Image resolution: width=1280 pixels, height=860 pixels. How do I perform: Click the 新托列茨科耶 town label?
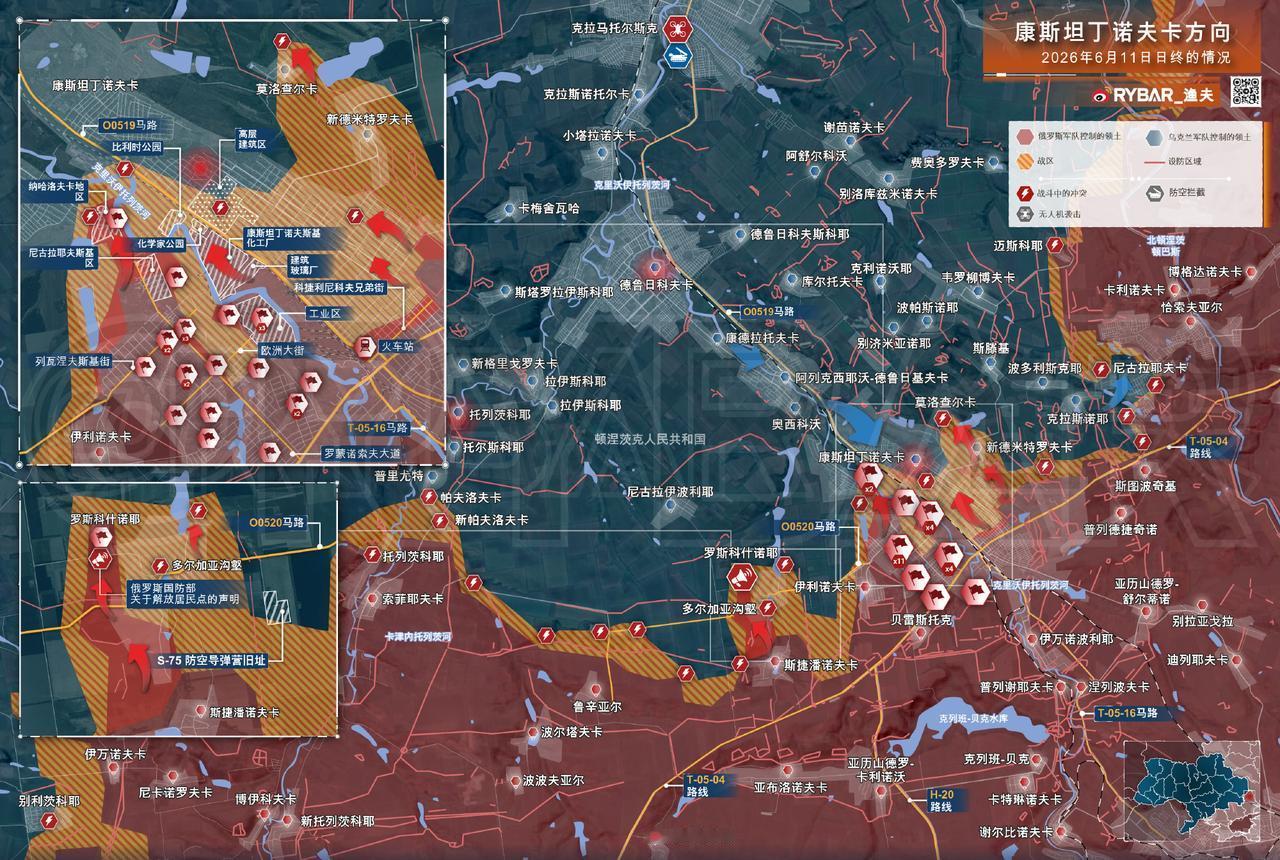[x=338, y=821]
